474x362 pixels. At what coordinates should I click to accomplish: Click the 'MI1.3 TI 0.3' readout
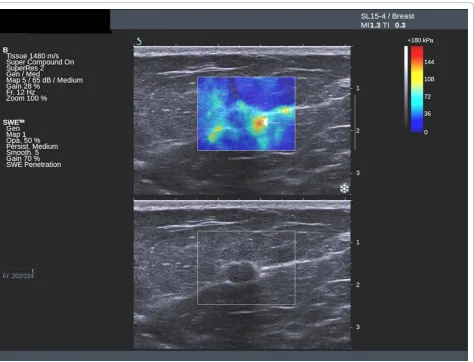(x=383, y=25)
